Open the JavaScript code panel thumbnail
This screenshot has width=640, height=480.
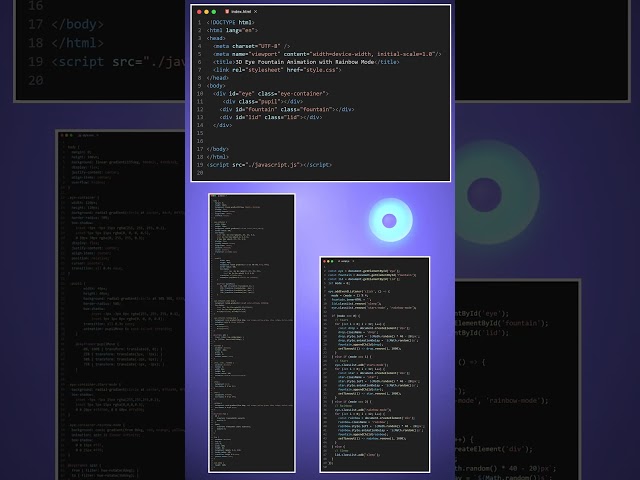point(375,364)
